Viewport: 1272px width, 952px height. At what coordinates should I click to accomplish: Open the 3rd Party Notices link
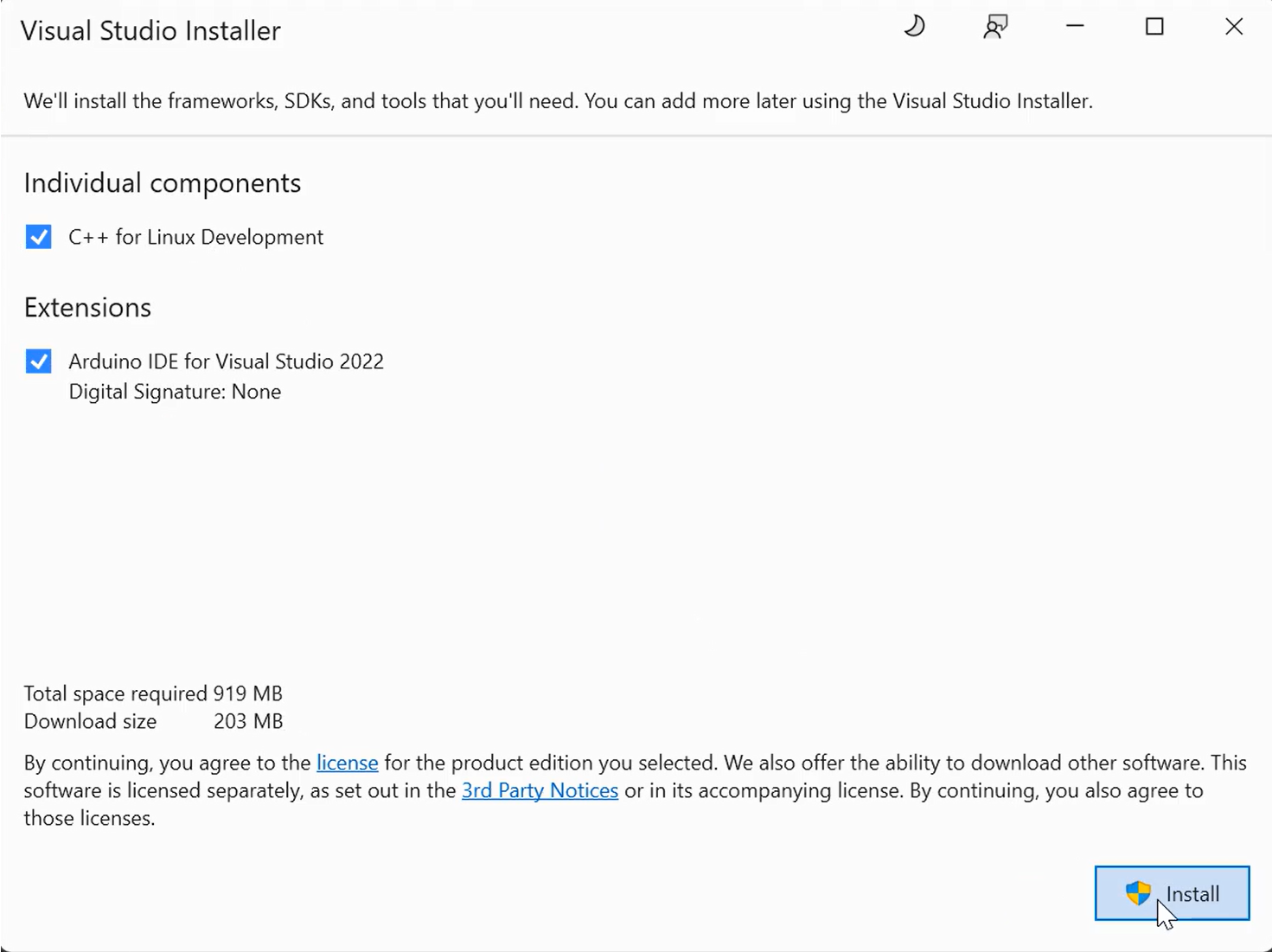click(x=540, y=790)
